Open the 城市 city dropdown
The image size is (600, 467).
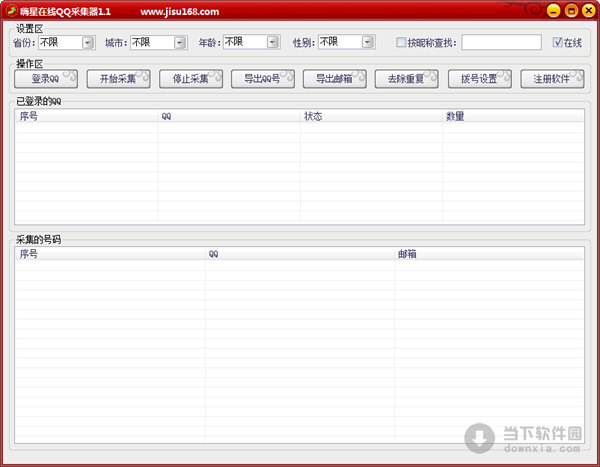[x=180, y=42]
